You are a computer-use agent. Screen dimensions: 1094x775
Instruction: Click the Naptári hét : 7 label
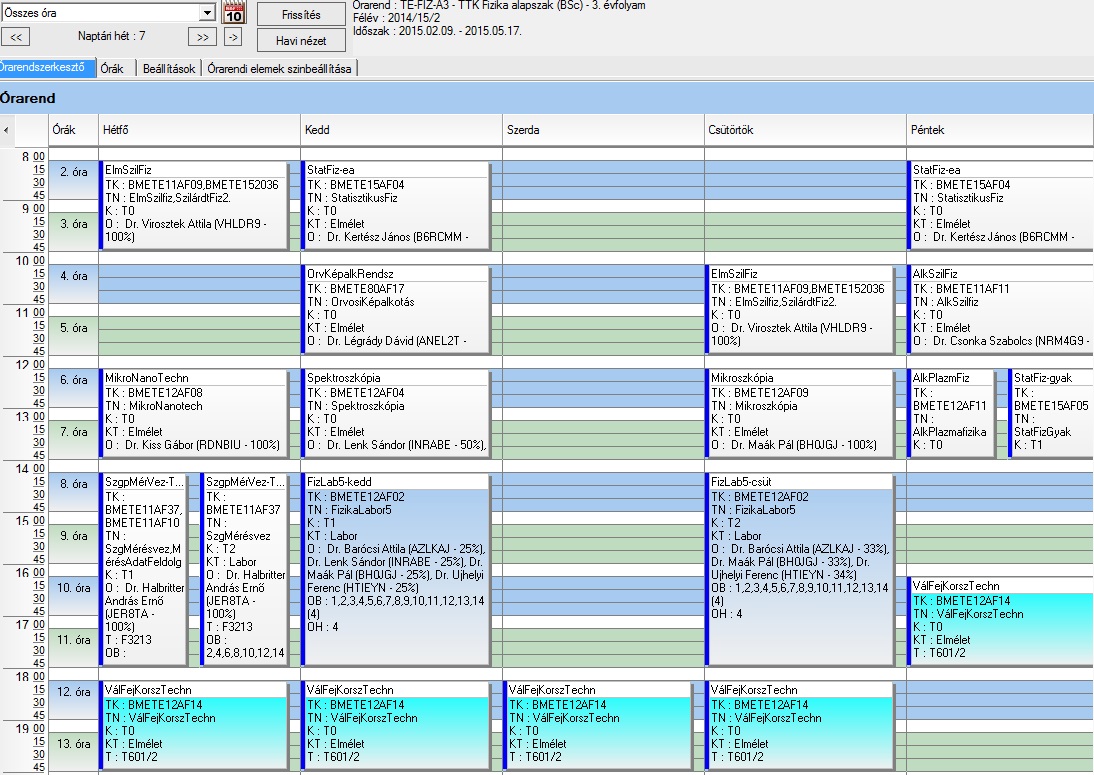point(112,36)
